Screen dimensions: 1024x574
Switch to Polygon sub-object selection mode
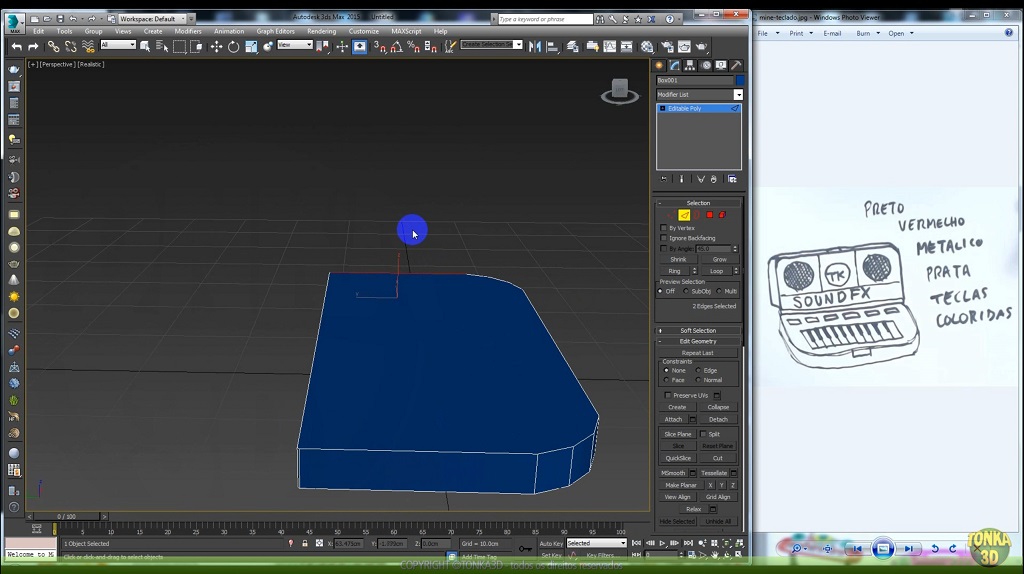[x=709, y=215]
